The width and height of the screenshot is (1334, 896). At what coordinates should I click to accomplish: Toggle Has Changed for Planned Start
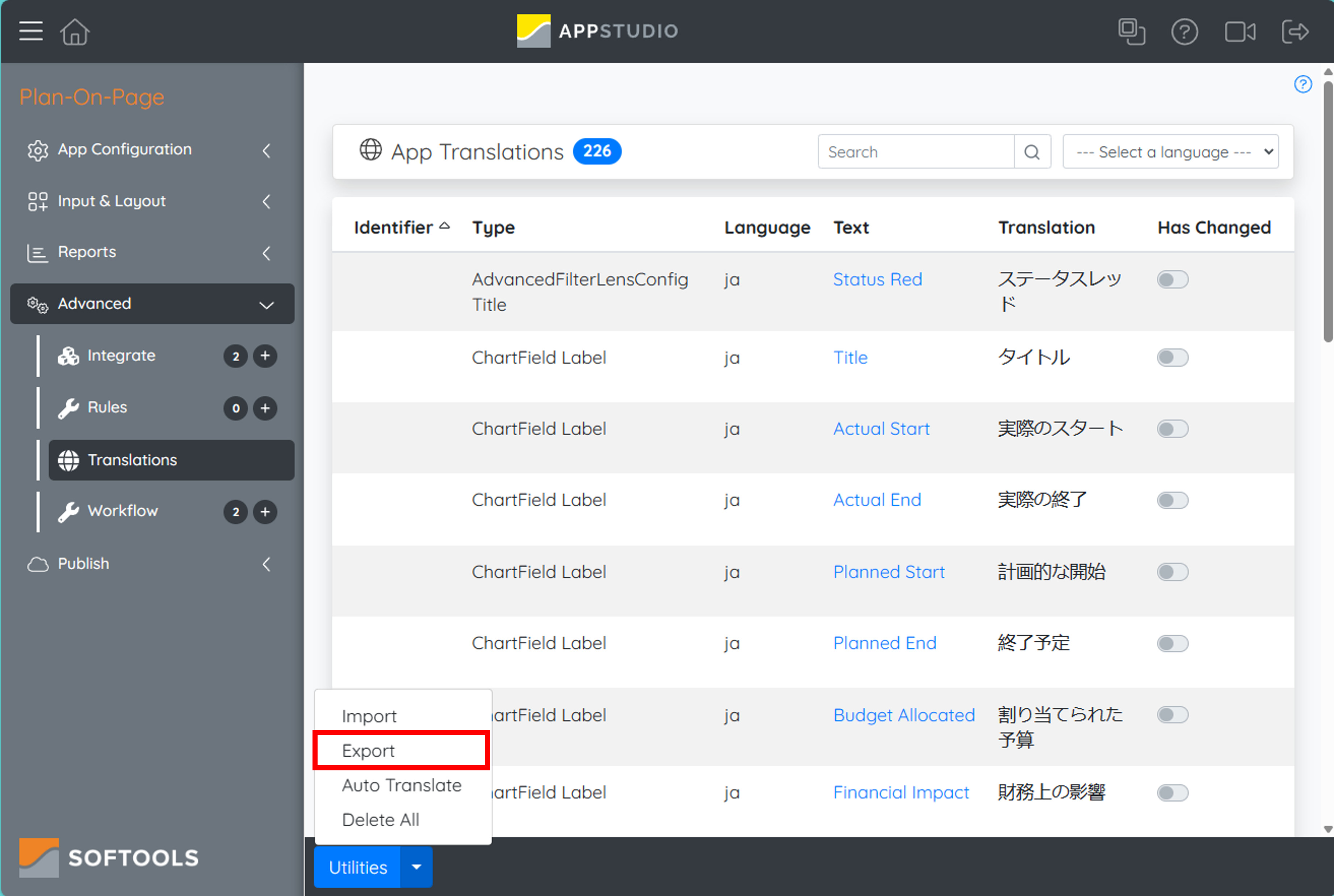point(1172,572)
